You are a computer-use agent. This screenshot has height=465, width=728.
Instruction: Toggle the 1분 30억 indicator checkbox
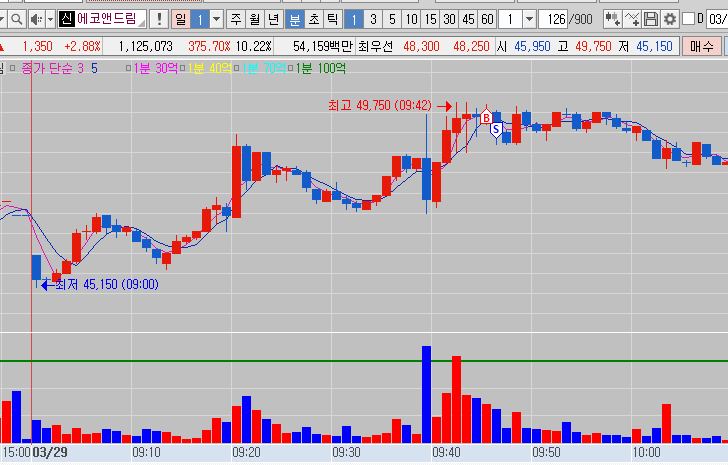pyautogui.click(x=129, y=67)
